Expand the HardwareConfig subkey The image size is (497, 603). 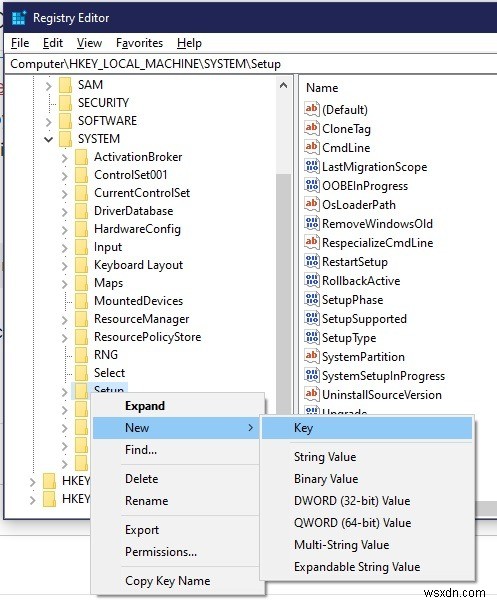65,230
